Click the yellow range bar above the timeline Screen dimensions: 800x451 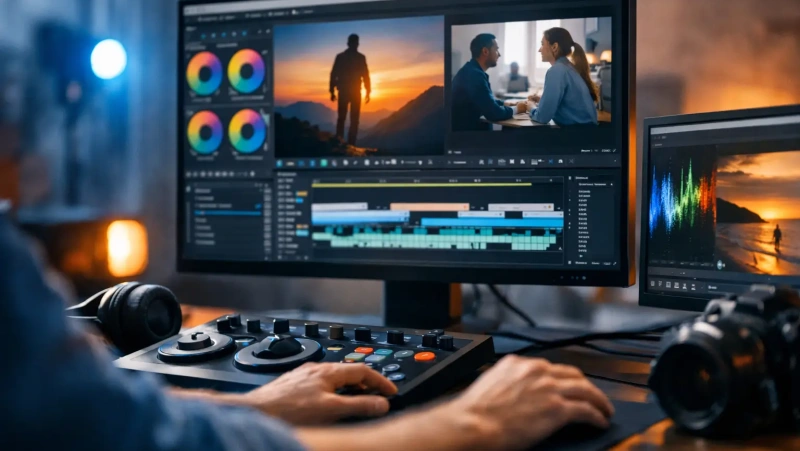[x=421, y=185]
